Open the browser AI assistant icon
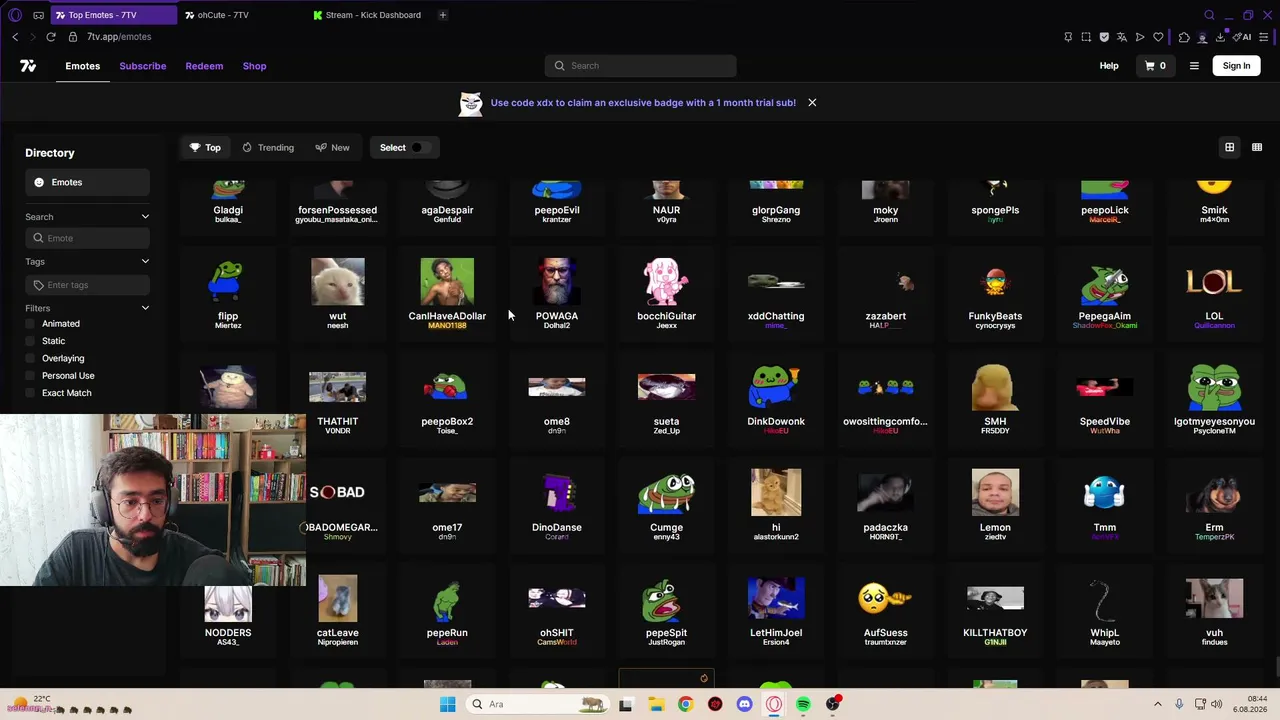The image size is (1280, 720). (x=1244, y=37)
